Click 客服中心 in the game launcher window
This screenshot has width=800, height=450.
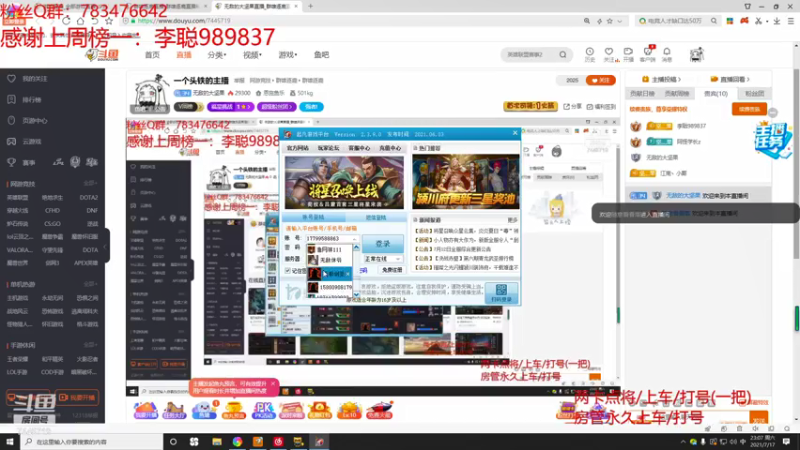coord(359,148)
